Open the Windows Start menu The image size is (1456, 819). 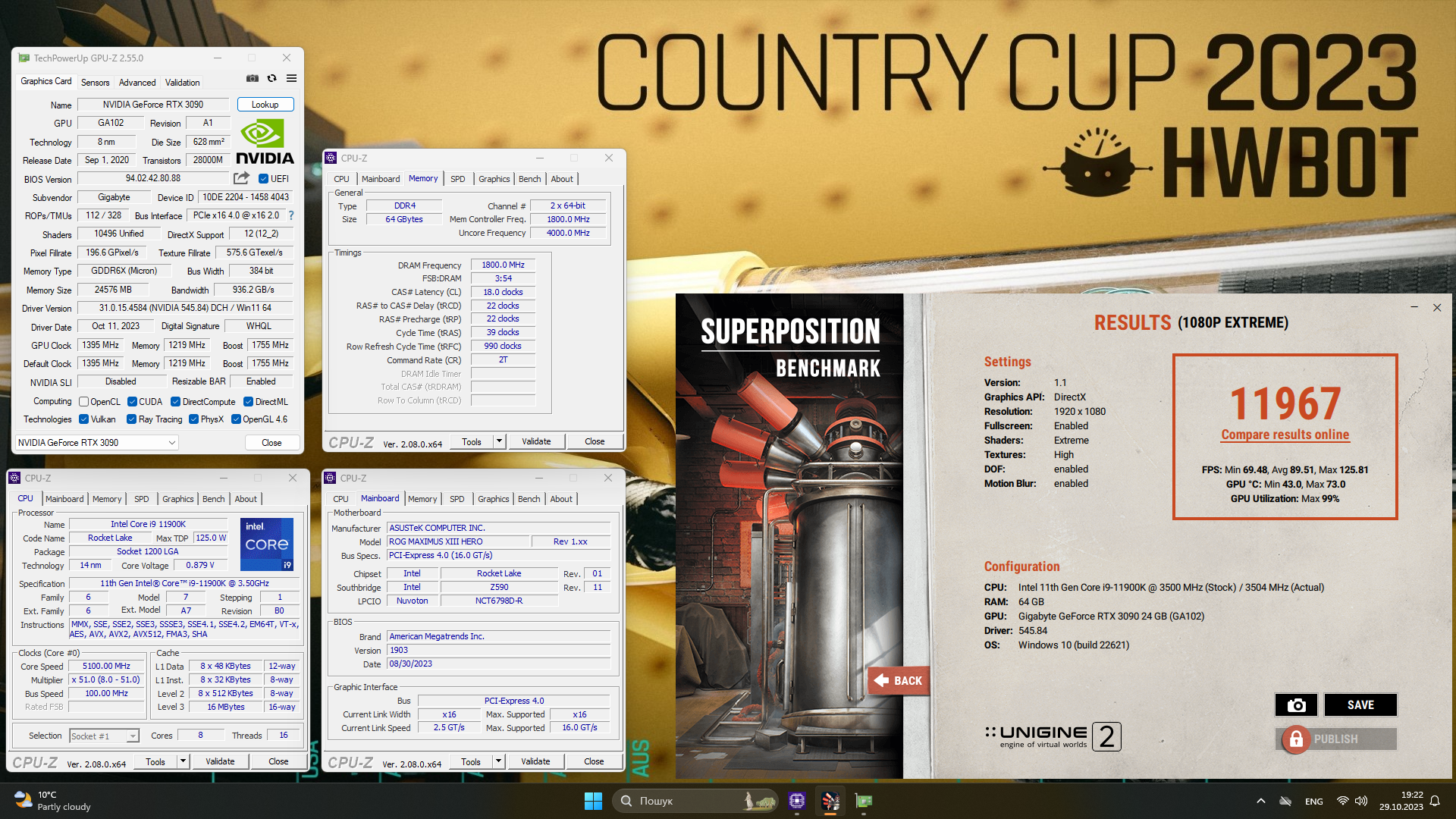593,800
